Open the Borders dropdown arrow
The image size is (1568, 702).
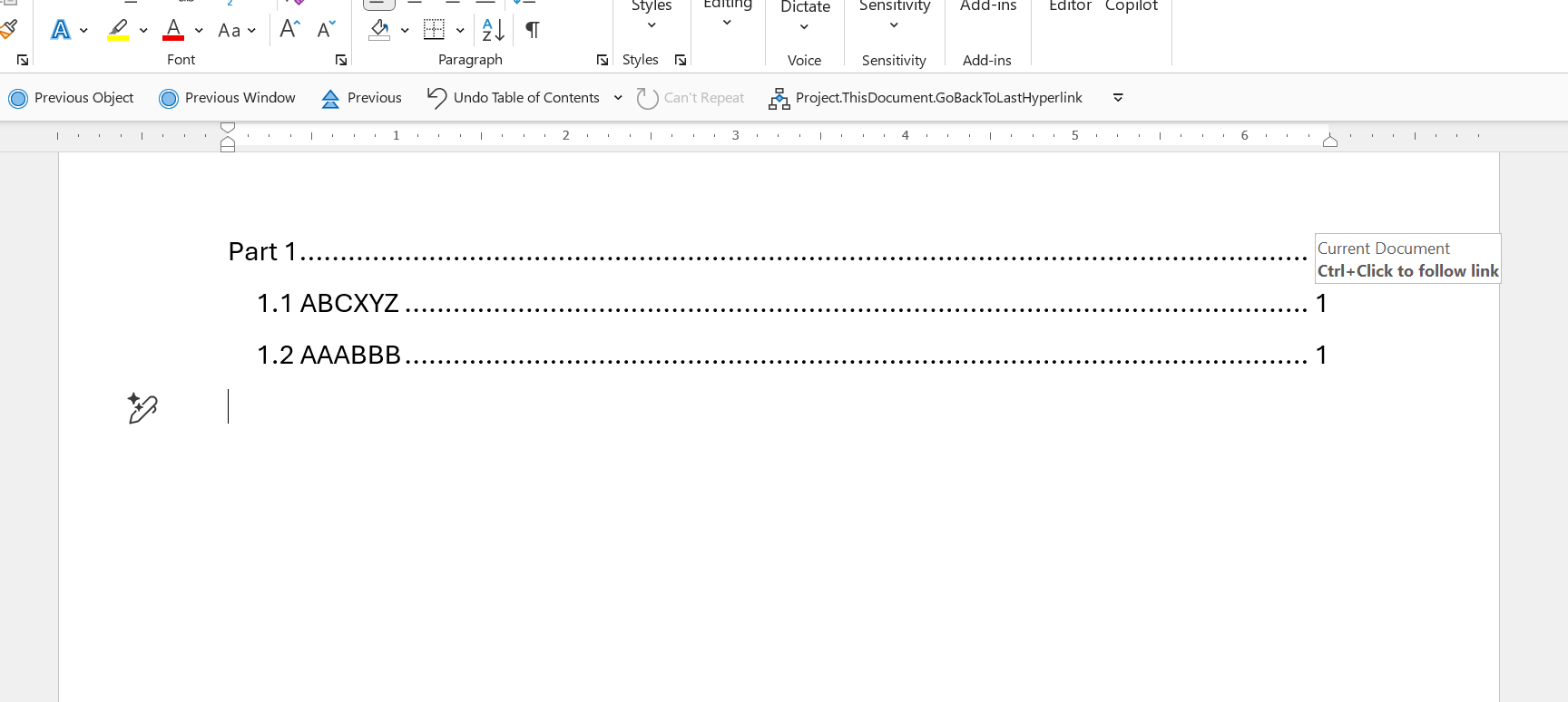460,30
